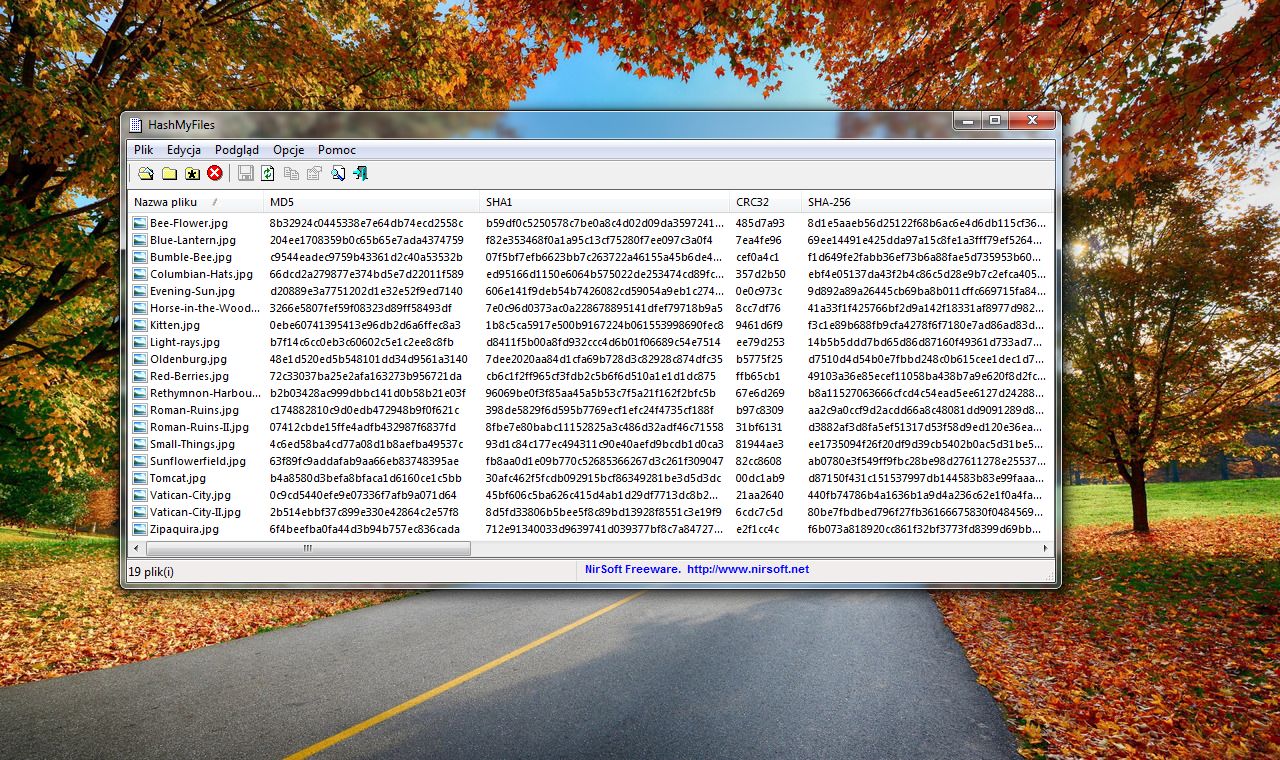The image size is (1280, 760).
Task: Click the HashMyFiles title bar app icon
Action: point(136,125)
